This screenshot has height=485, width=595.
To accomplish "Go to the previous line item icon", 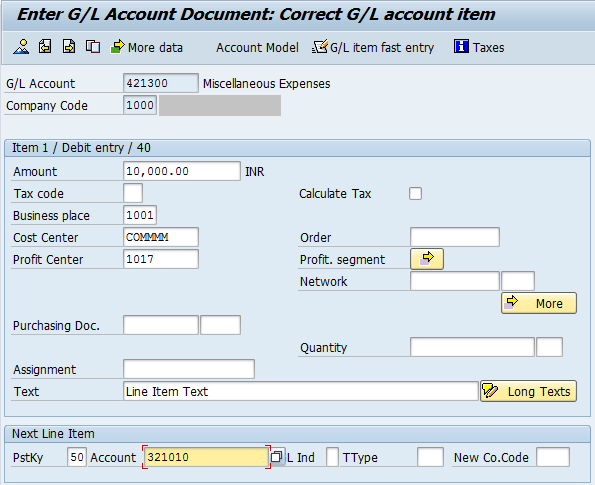I will click(x=45, y=47).
